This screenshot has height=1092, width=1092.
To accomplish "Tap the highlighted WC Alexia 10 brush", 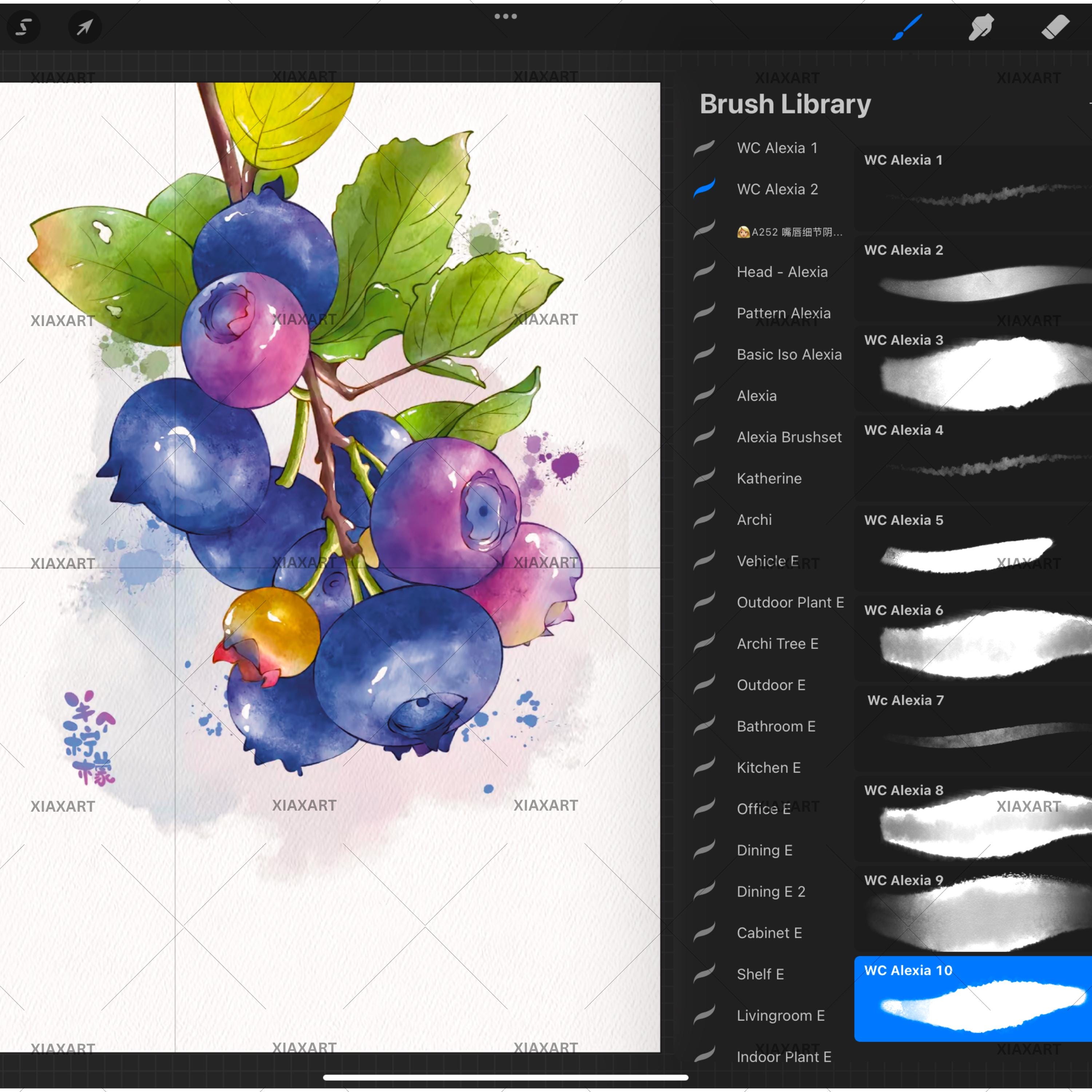I will [973, 999].
